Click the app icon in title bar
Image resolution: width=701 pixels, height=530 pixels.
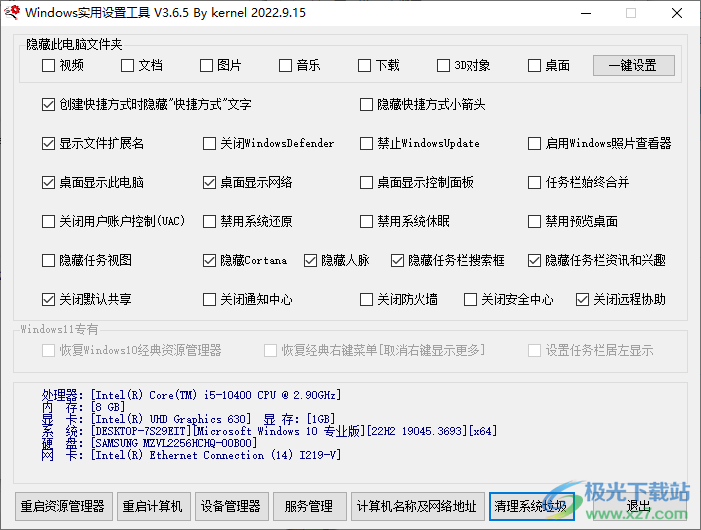pos(12,12)
